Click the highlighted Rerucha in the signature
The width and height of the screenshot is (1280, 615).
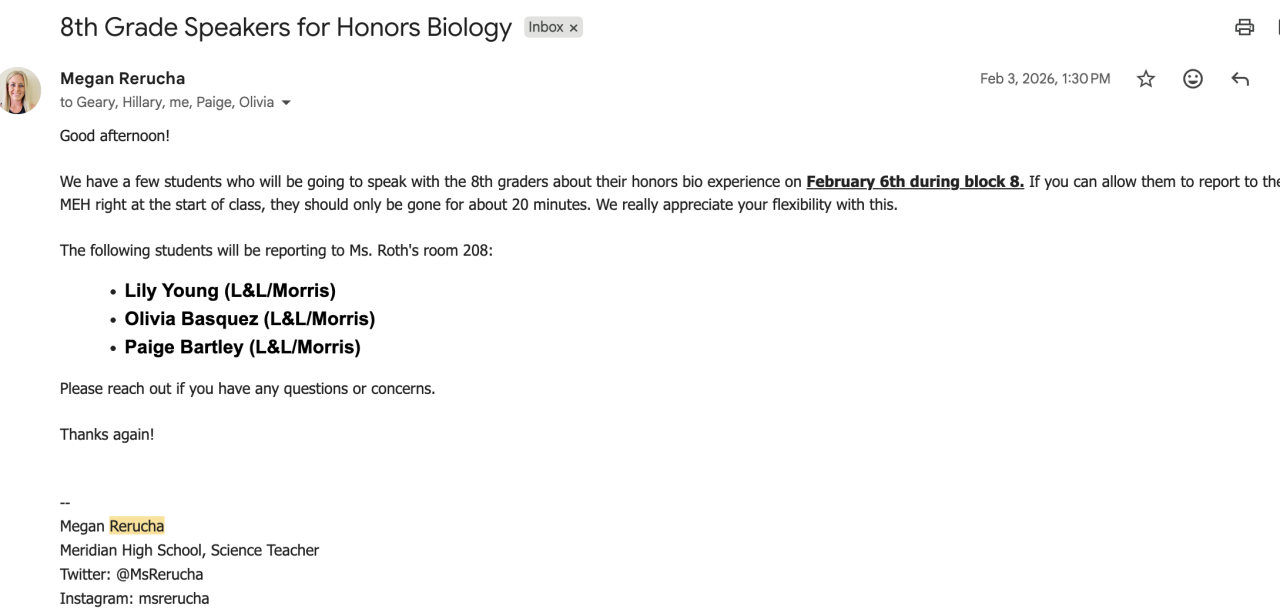(136, 526)
